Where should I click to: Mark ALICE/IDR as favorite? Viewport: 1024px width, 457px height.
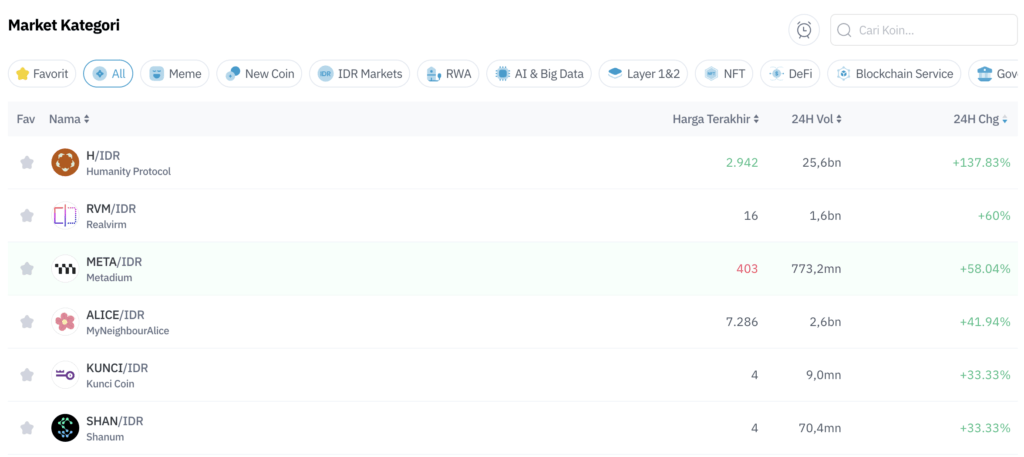(x=27, y=321)
